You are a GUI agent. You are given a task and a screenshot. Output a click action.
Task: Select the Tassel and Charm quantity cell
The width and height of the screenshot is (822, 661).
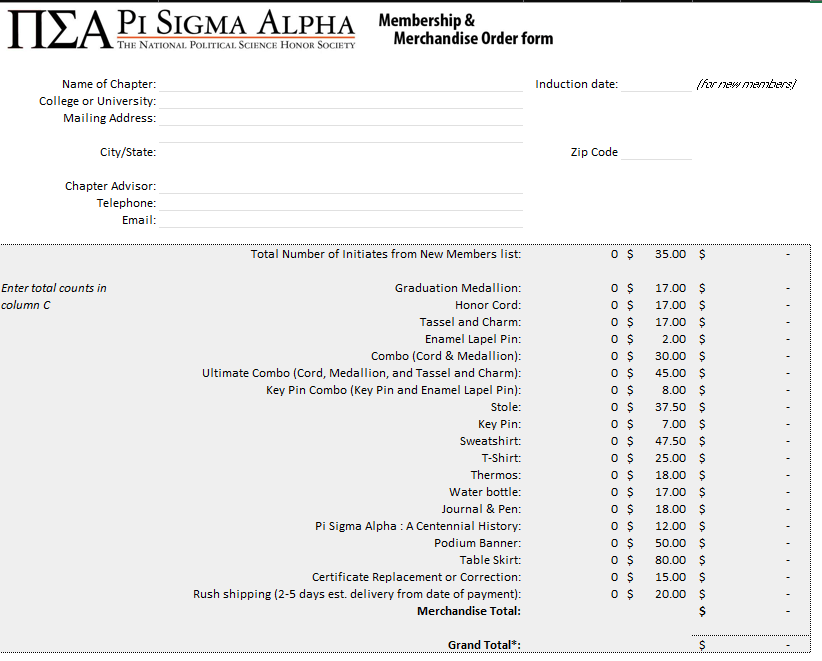[x=572, y=322]
